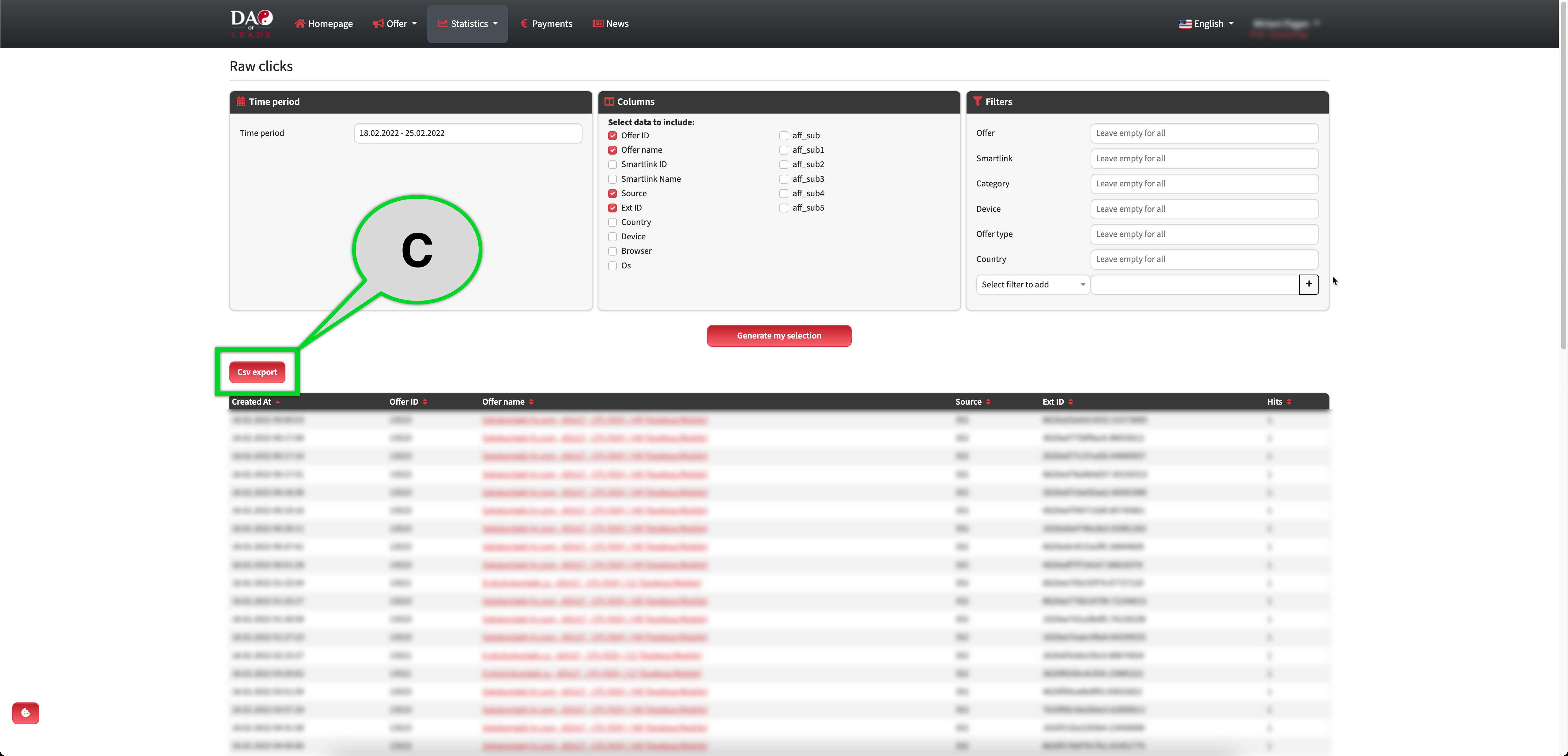Click the Offer ID sort arrows
Image resolution: width=1568 pixels, height=756 pixels.
click(425, 402)
